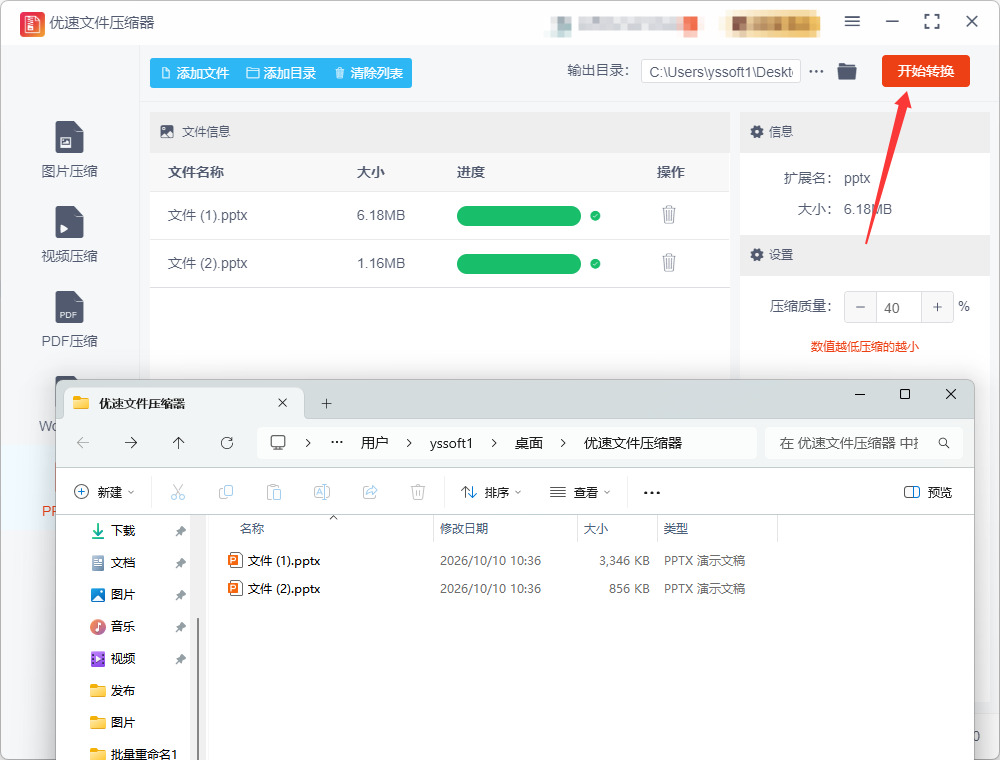Viewport: 1000px width, 760px height.
Task: Open the 图片压缩 image compression tool
Action: pos(69,150)
